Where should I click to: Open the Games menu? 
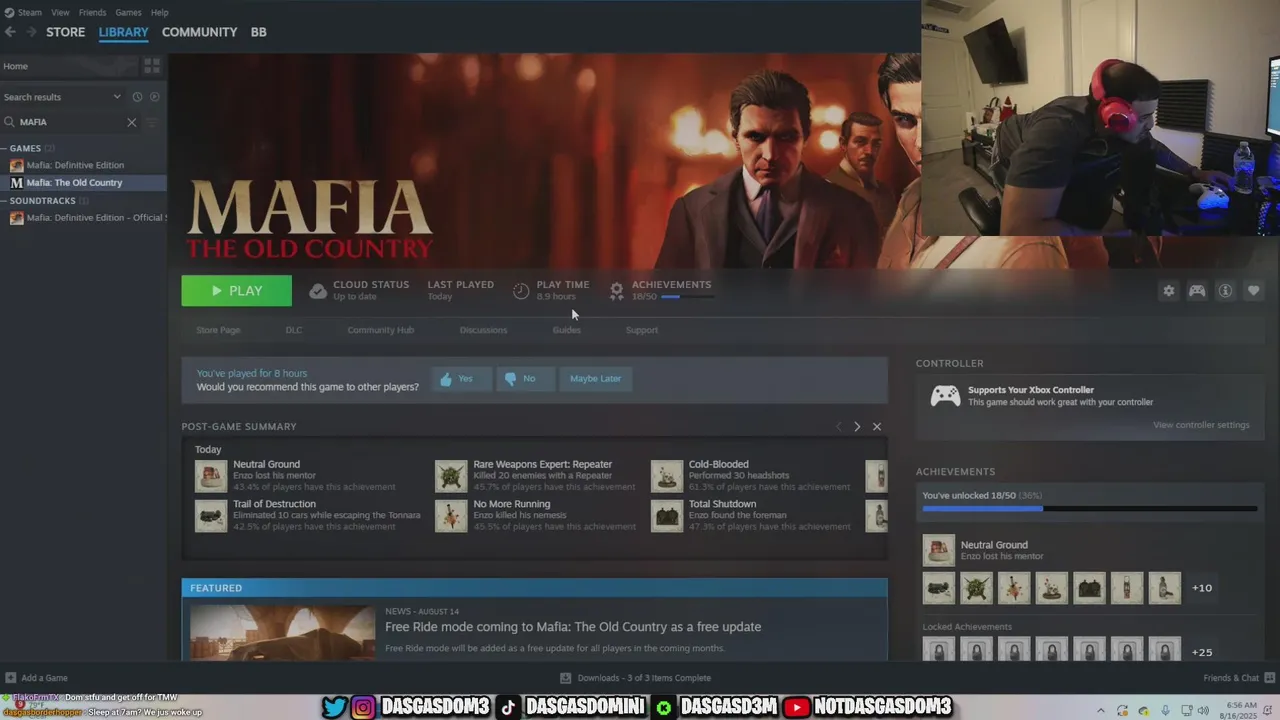click(x=128, y=13)
